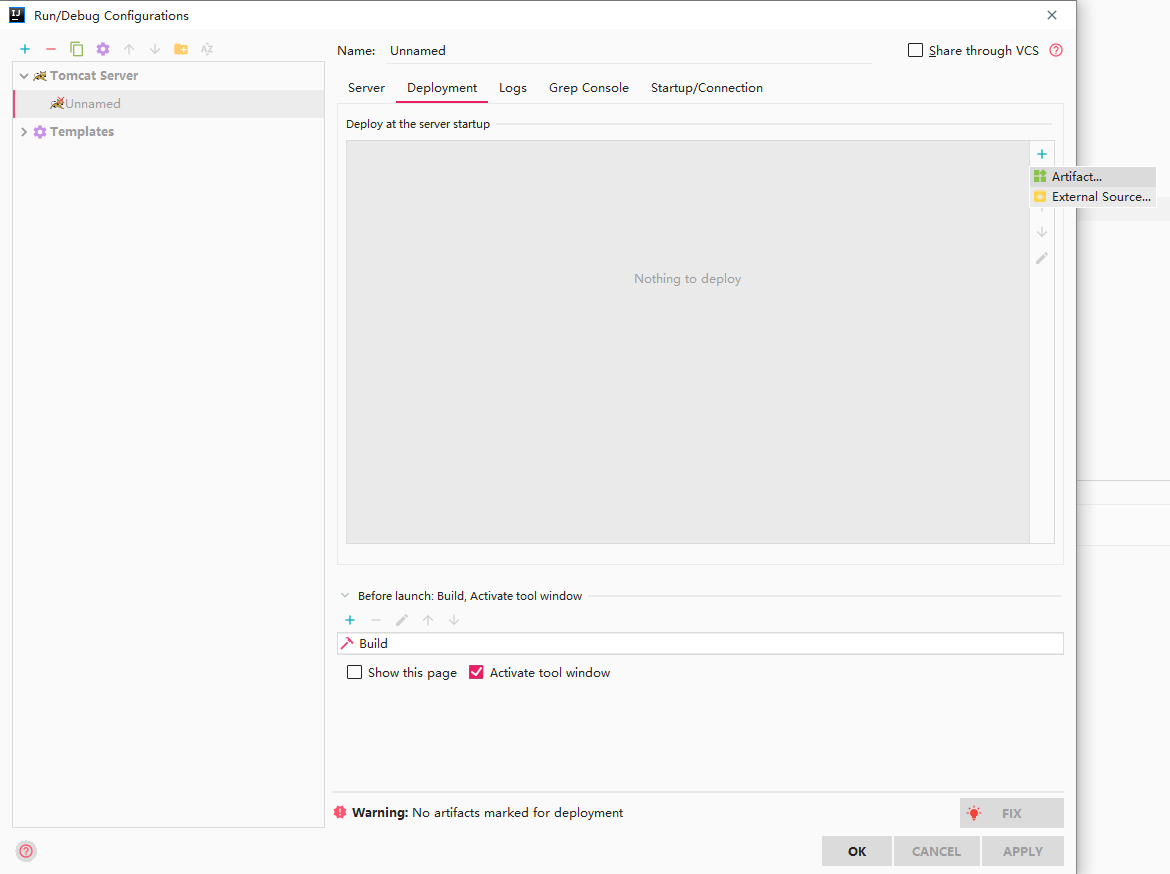
Task: Create new folder for configurations
Action: [x=181, y=49]
